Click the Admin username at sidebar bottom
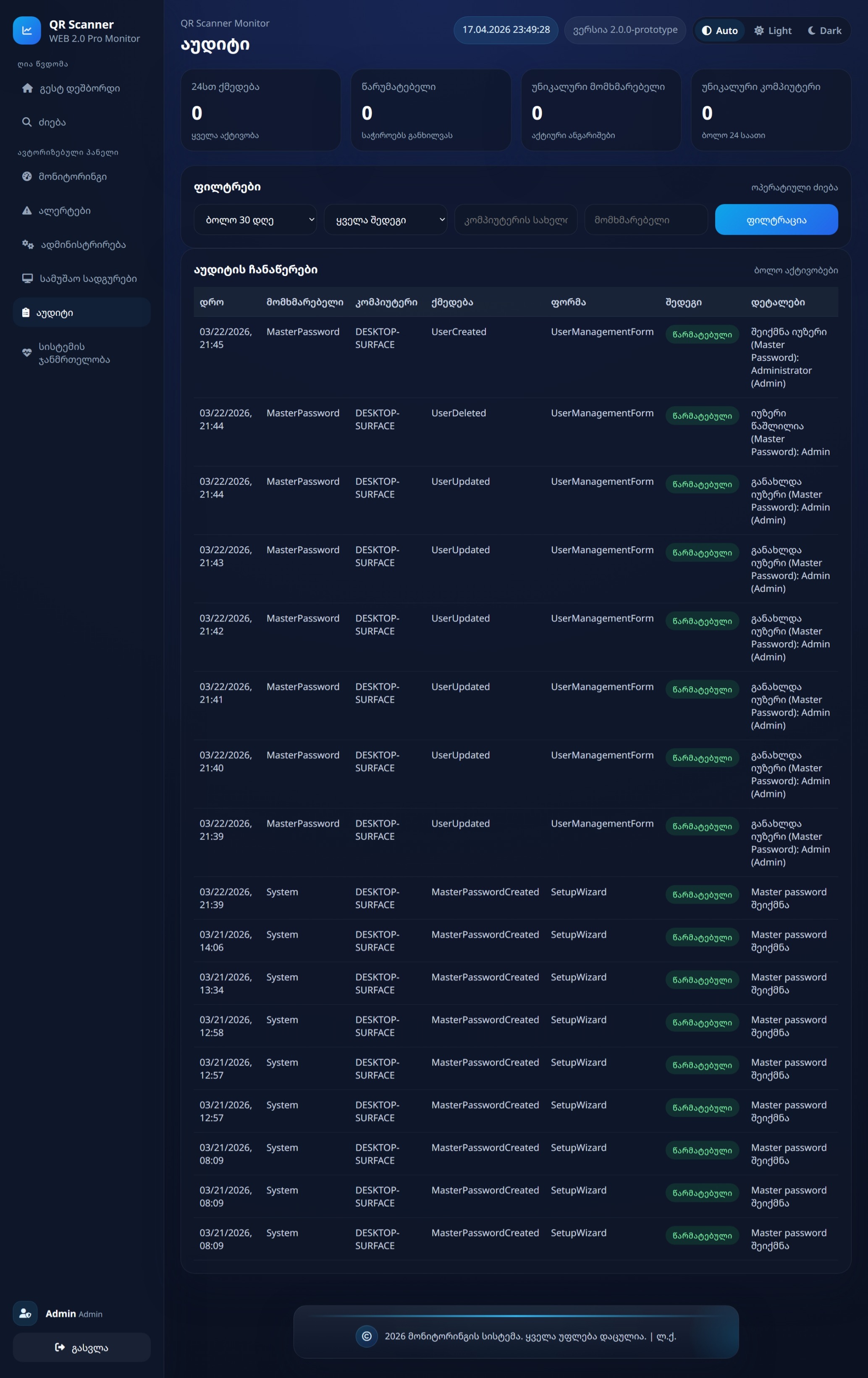The image size is (868, 1378). [x=60, y=1313]
